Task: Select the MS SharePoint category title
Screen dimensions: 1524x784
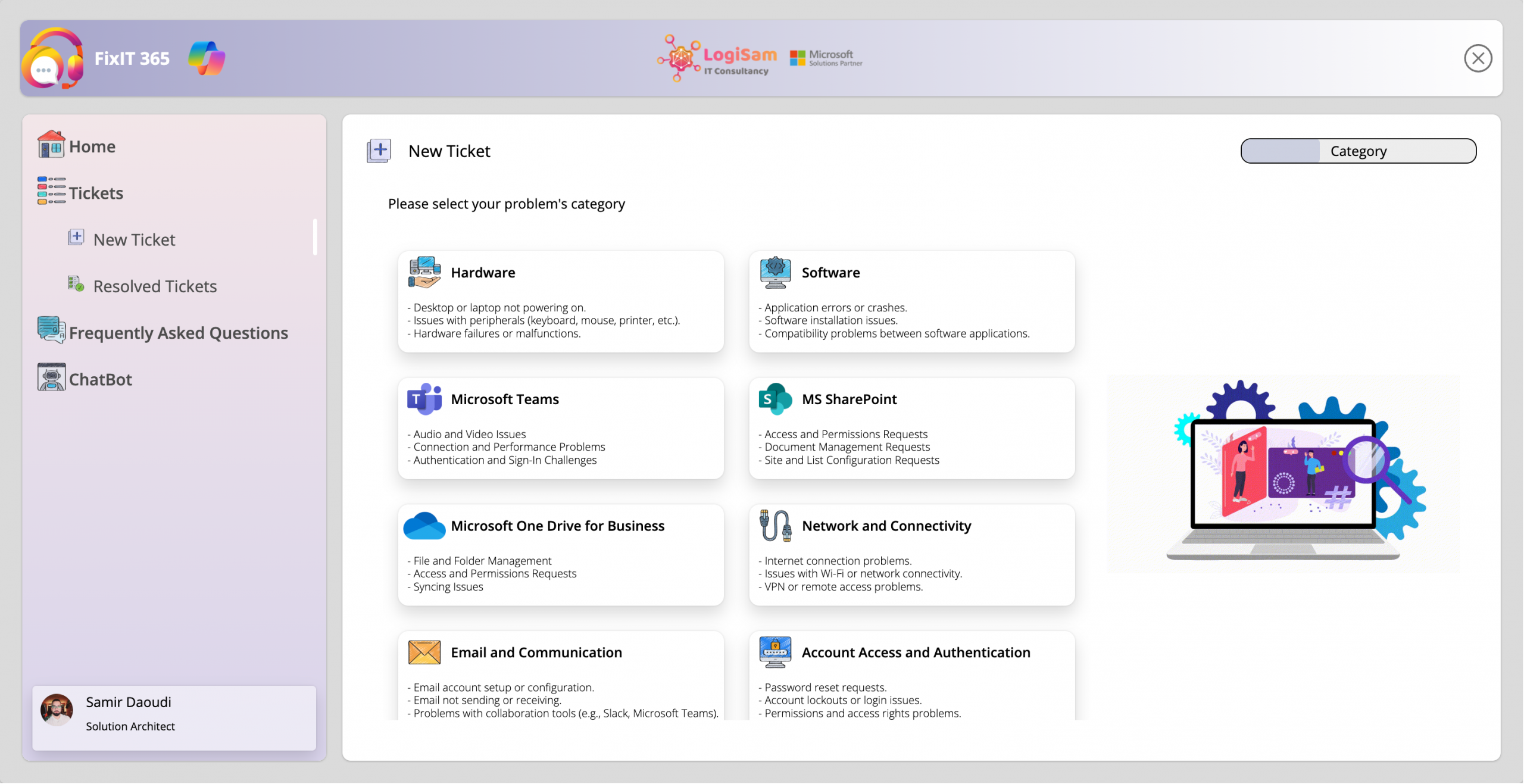Action: point(849,399)
